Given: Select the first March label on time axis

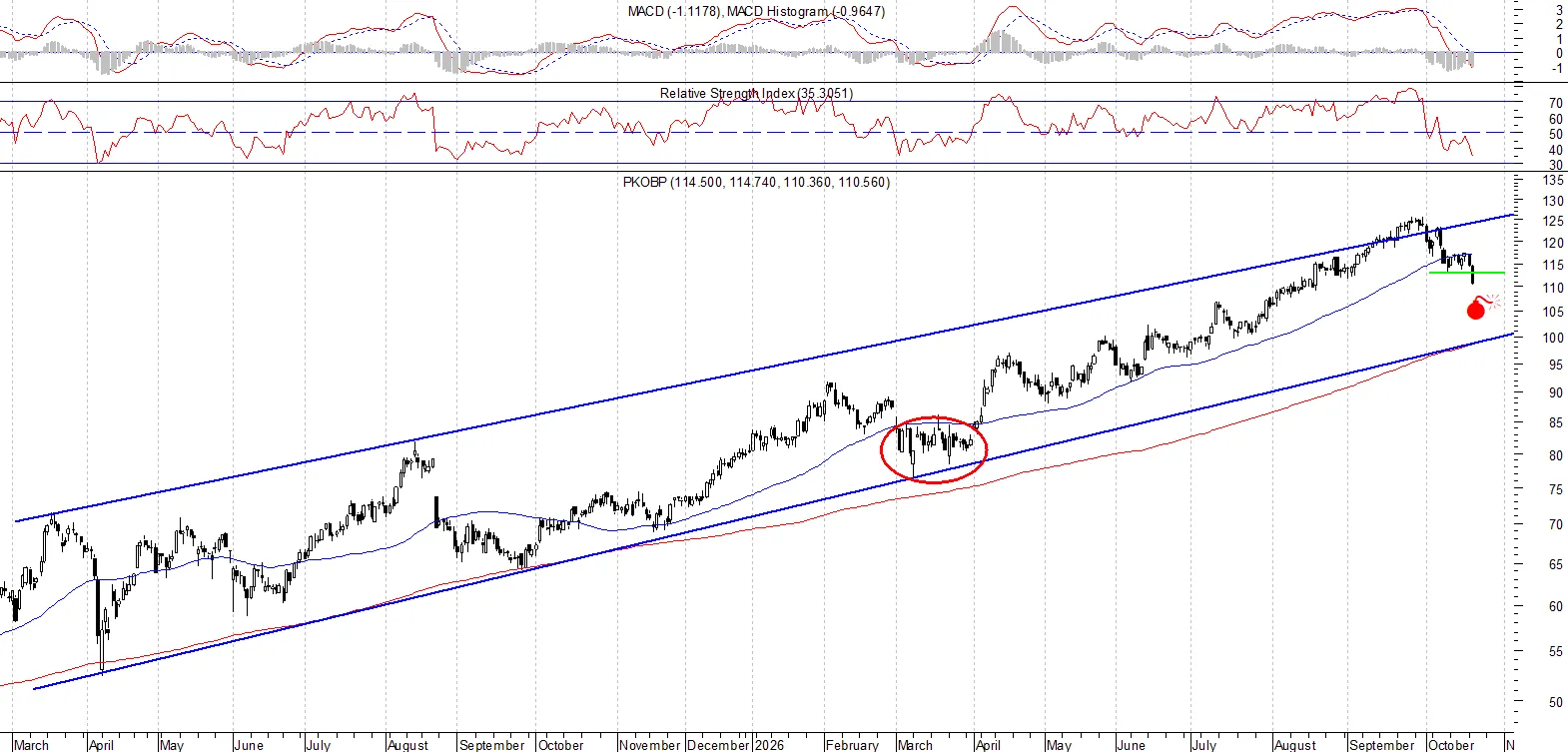Looking at the screenshot, I should [31, 745].
